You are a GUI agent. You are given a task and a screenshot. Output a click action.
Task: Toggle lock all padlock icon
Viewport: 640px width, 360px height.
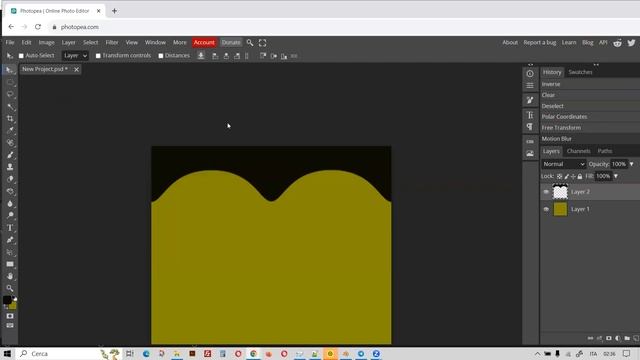pos(580,176)
